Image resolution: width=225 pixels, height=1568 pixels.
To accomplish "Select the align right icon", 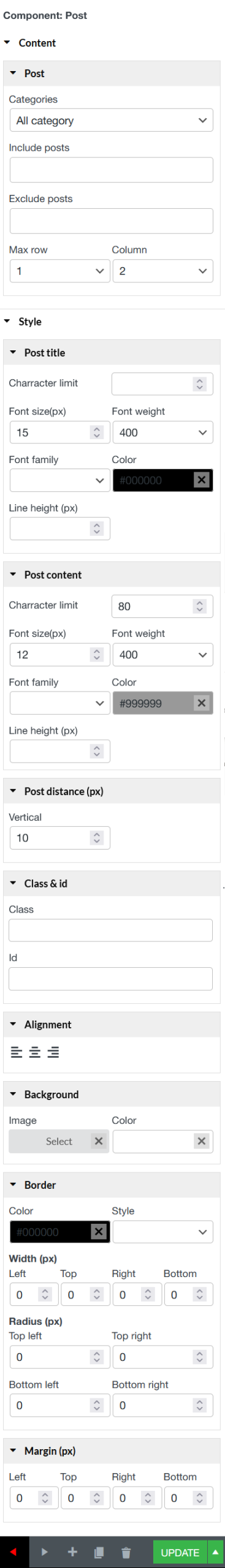I will 53,1052.
